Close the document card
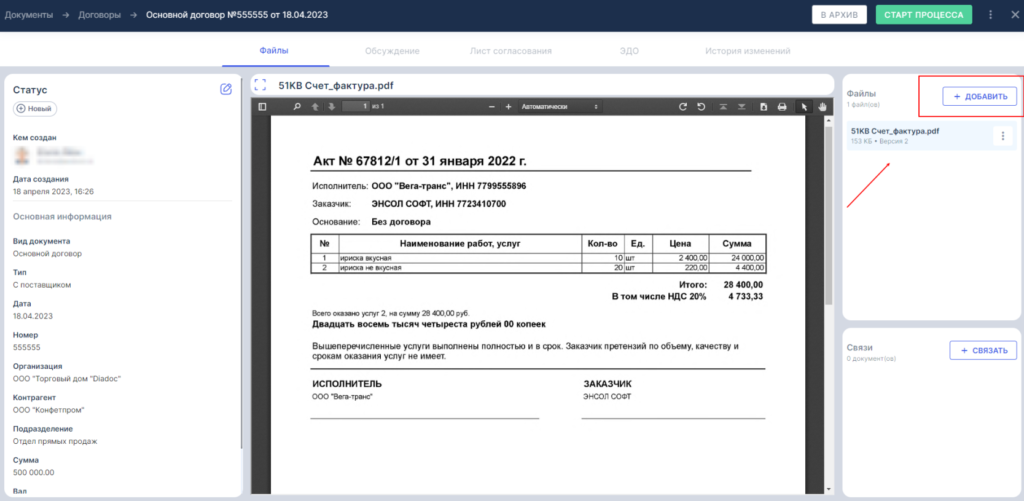The height and width of the screenshot is (501, 1024). click(x=1014, y=14)
